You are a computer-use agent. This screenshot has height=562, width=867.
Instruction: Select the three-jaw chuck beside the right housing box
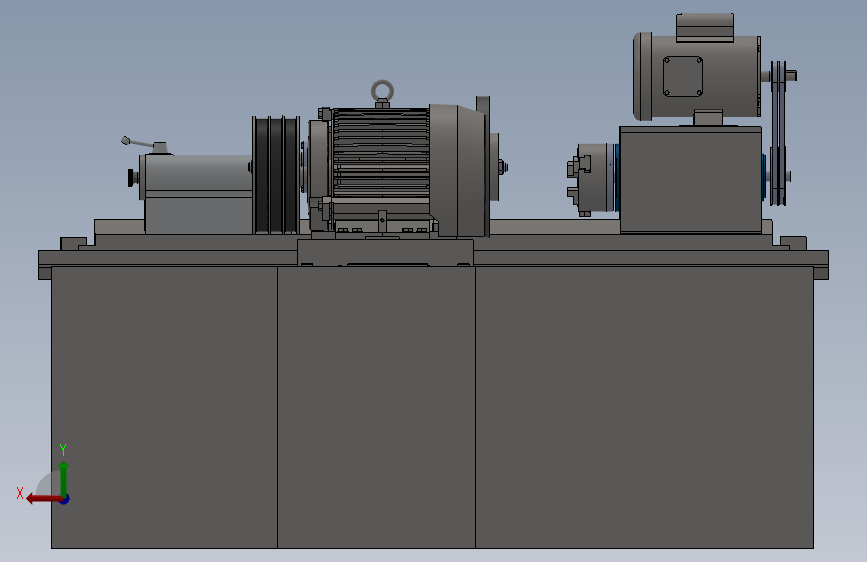(593, 179)
